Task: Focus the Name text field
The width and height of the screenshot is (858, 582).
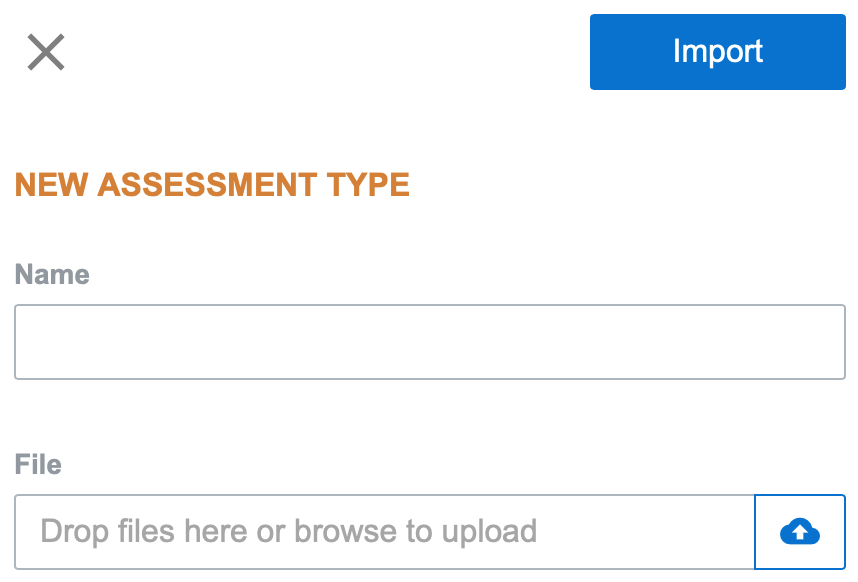Action: 430,342
